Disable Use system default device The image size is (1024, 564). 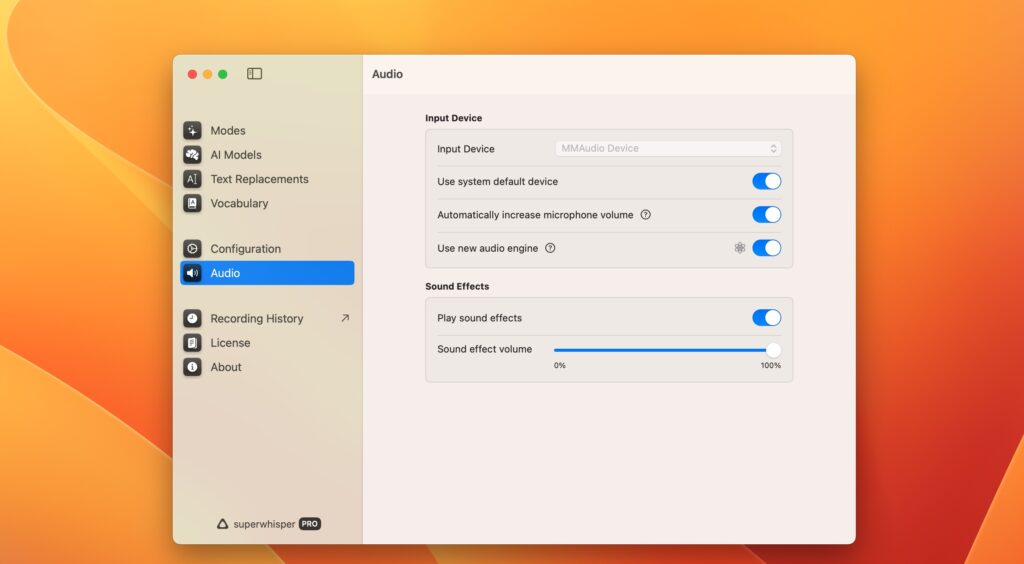(766, 181)
